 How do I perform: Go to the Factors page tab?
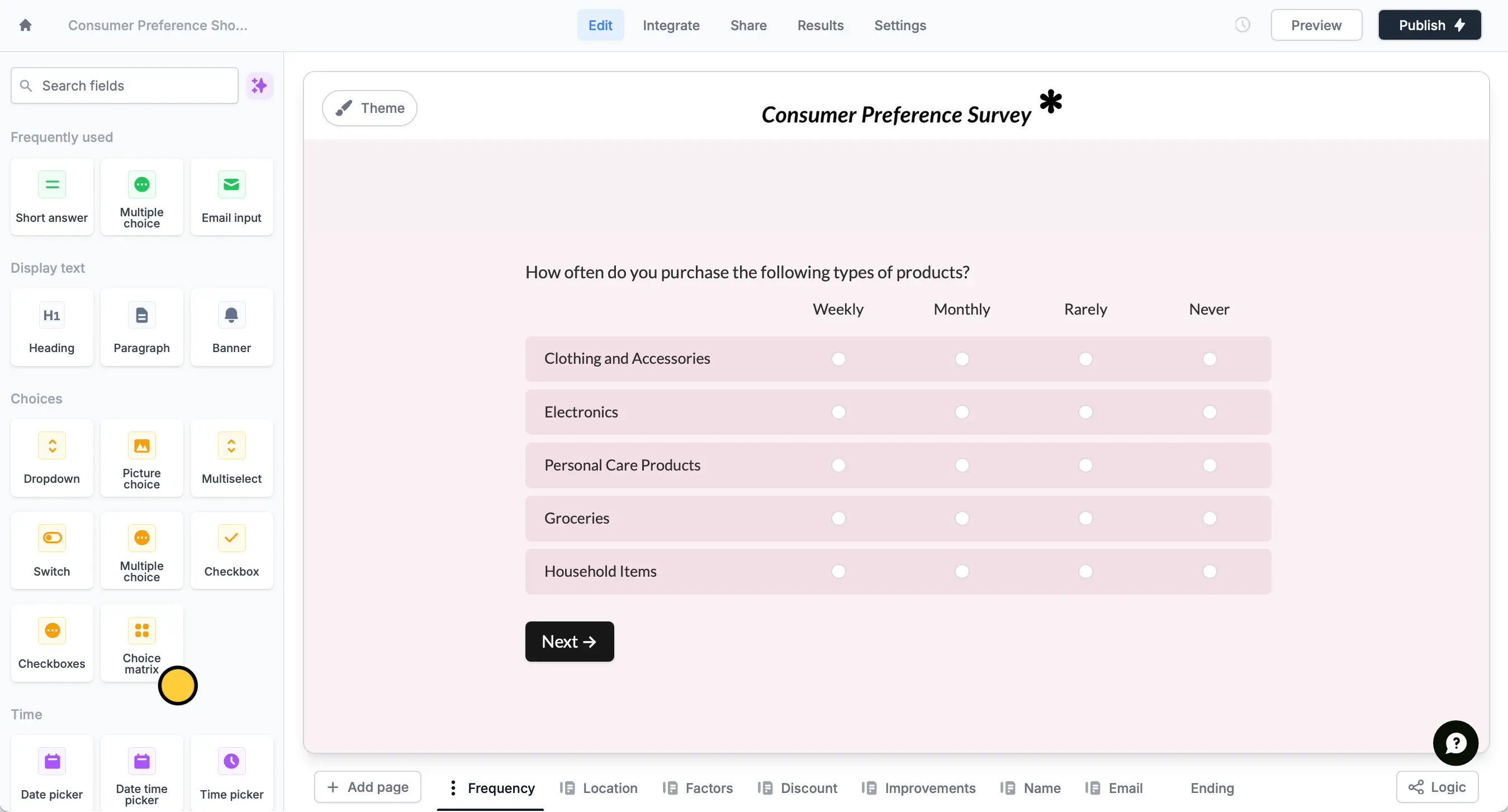point(697,788)
